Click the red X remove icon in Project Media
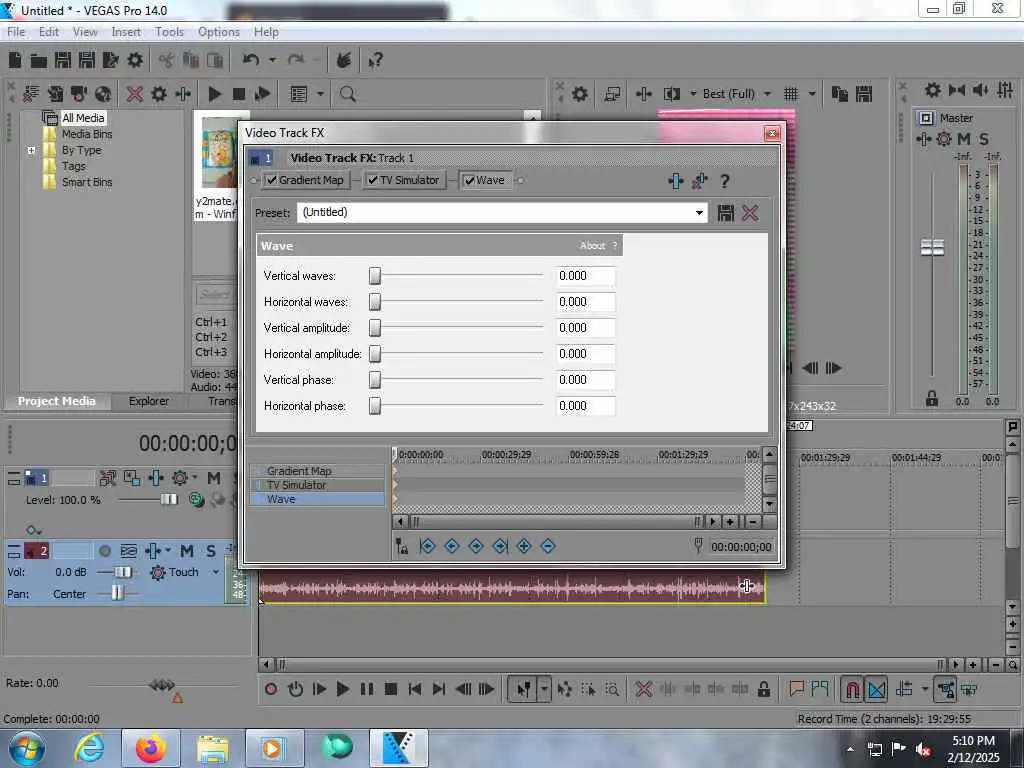Screen dimensions: 1024x768 coord(135,94)
